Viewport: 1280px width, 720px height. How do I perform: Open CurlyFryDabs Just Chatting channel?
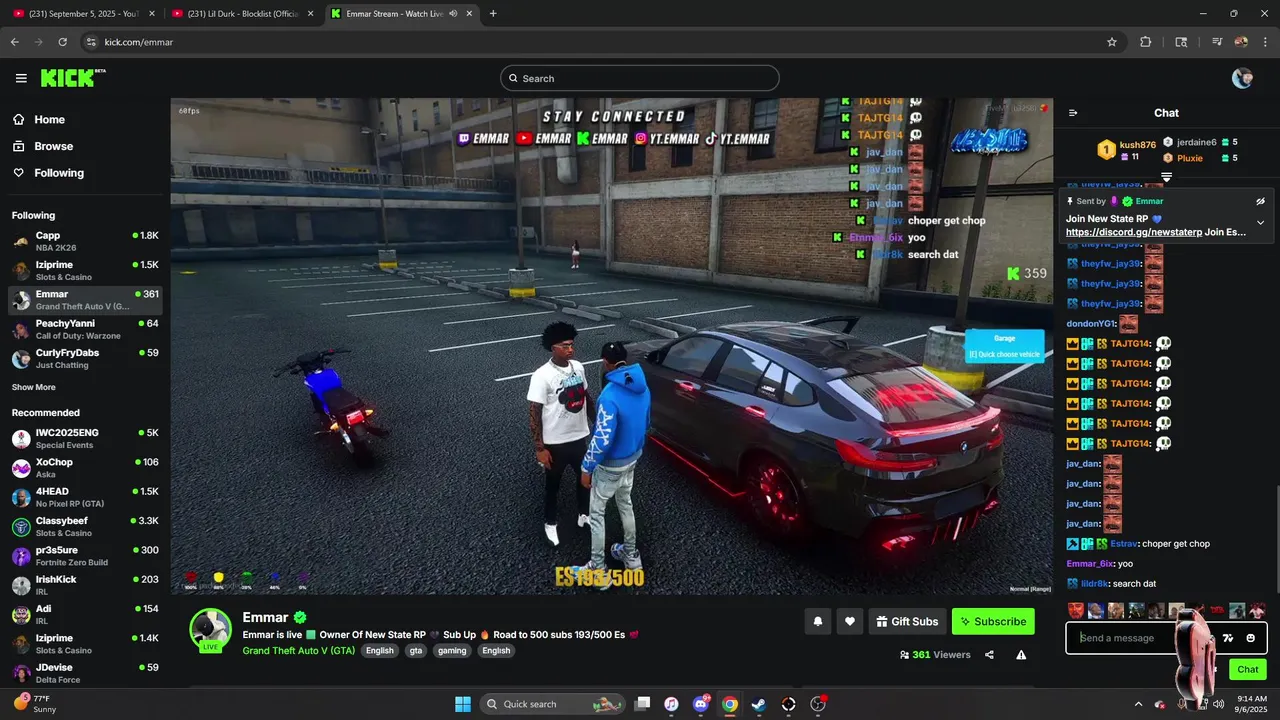tap(85, 359)
